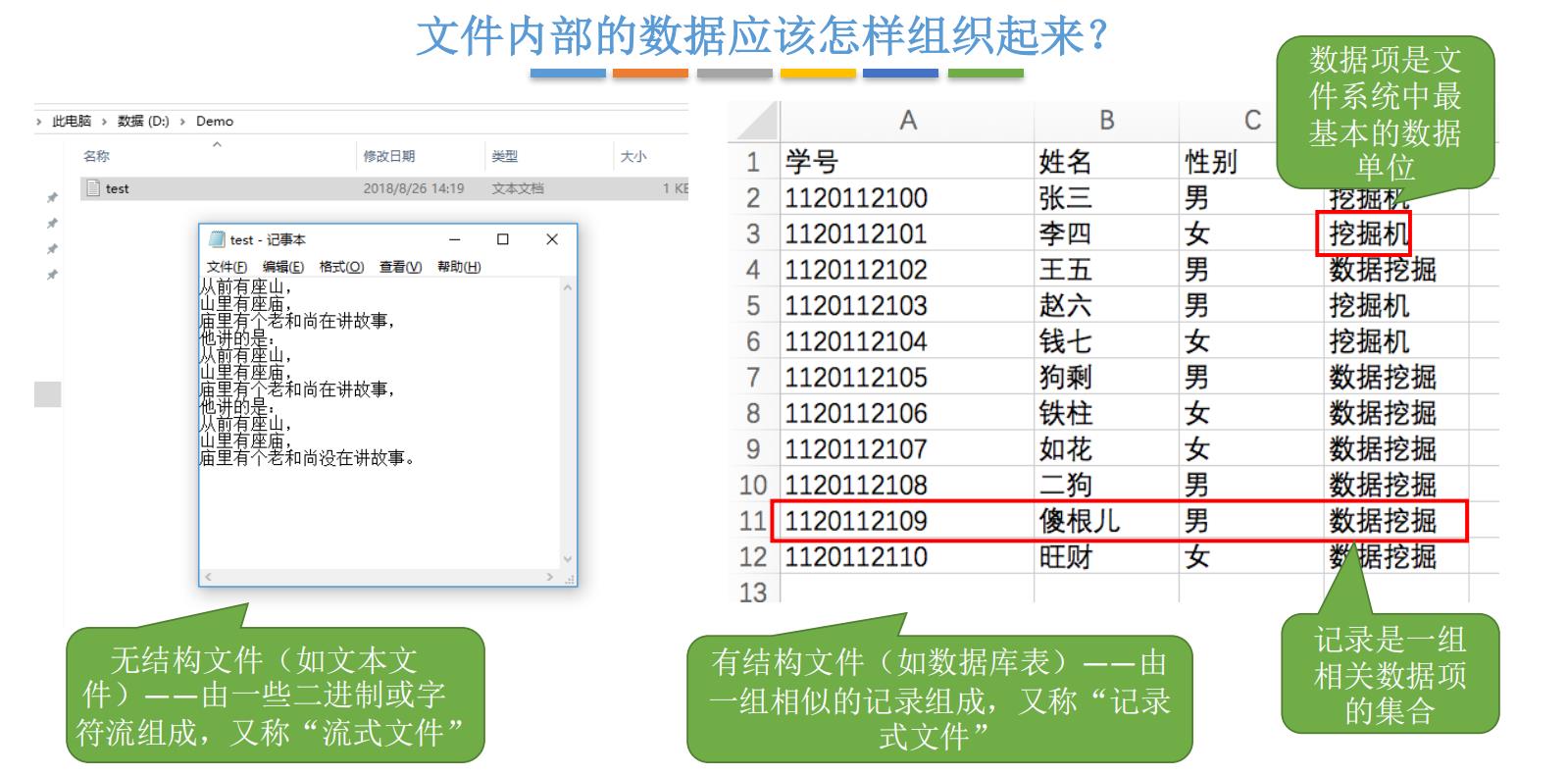Click the 文本文档 type of test file
This screenshot has width=1568, height=775.
click(x=518, y=188)
